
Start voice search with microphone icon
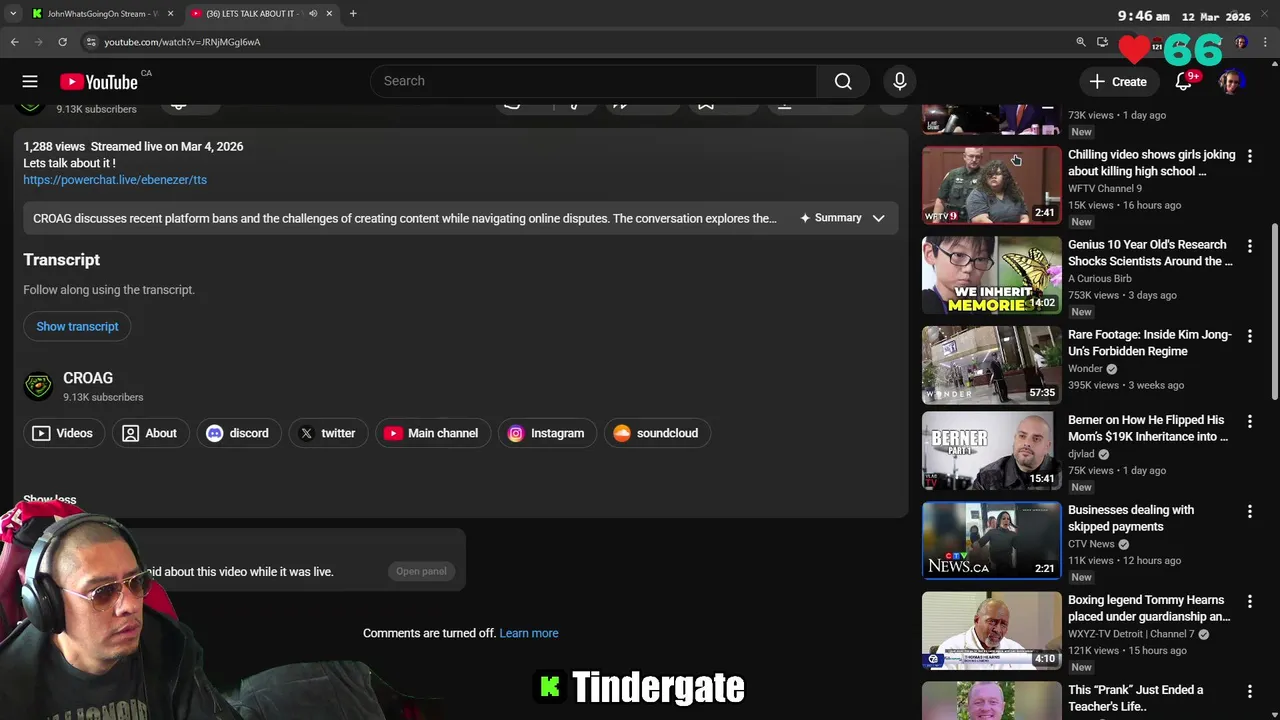pyautogui.click(x=899, y=81)
